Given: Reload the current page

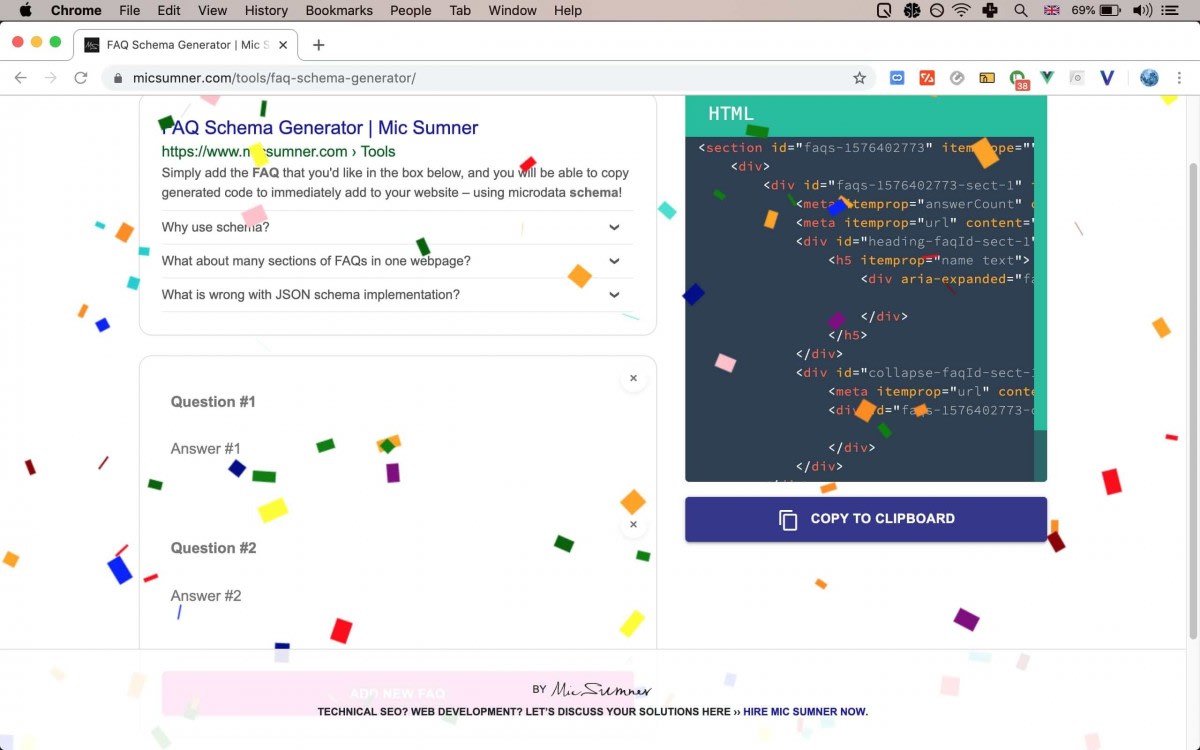Looking at the screenshot, I should (x=81, y=78).
